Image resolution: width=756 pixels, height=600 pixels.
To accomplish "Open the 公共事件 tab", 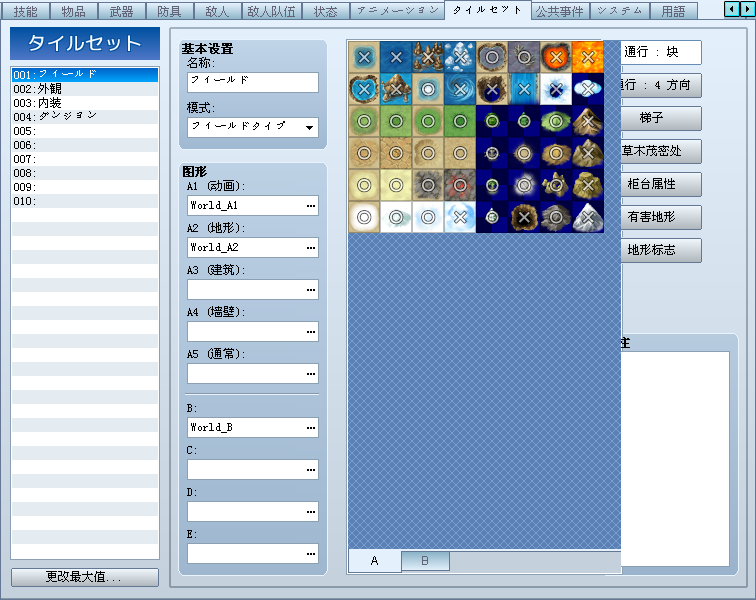I will pos(560,11).
